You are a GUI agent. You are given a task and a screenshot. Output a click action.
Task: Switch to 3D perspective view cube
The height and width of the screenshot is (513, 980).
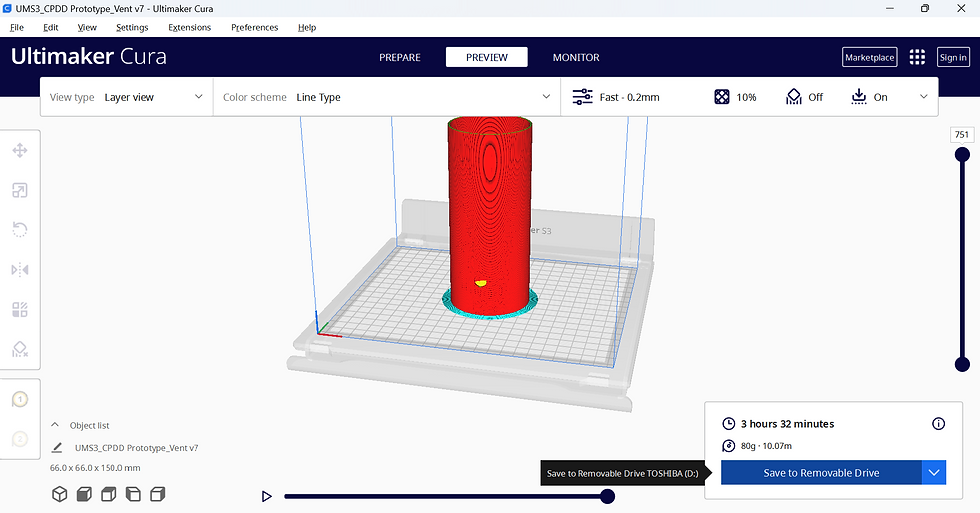tap(59, 494)
